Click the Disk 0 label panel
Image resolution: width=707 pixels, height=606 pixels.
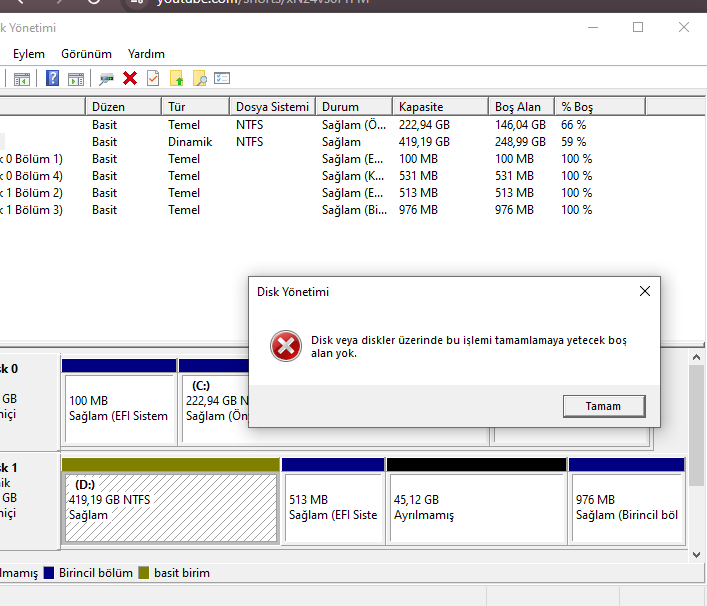pyautogui.click(x=29, y=402)
